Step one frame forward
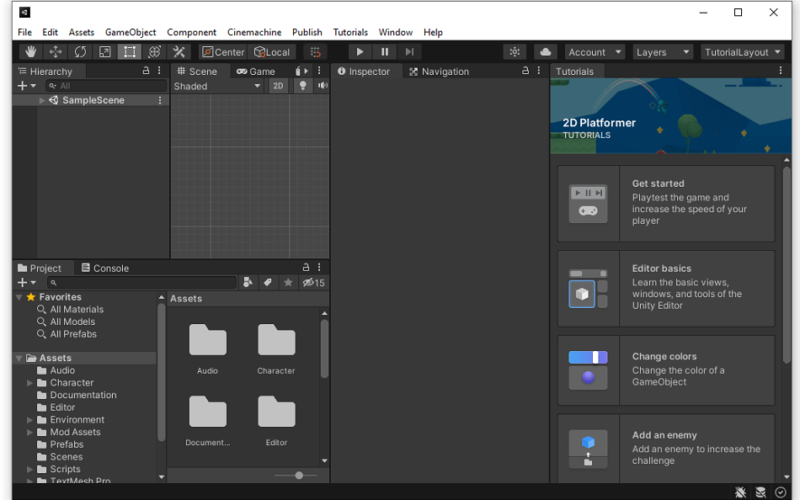The height and width of the screenshot is (500, 800). 409,52
